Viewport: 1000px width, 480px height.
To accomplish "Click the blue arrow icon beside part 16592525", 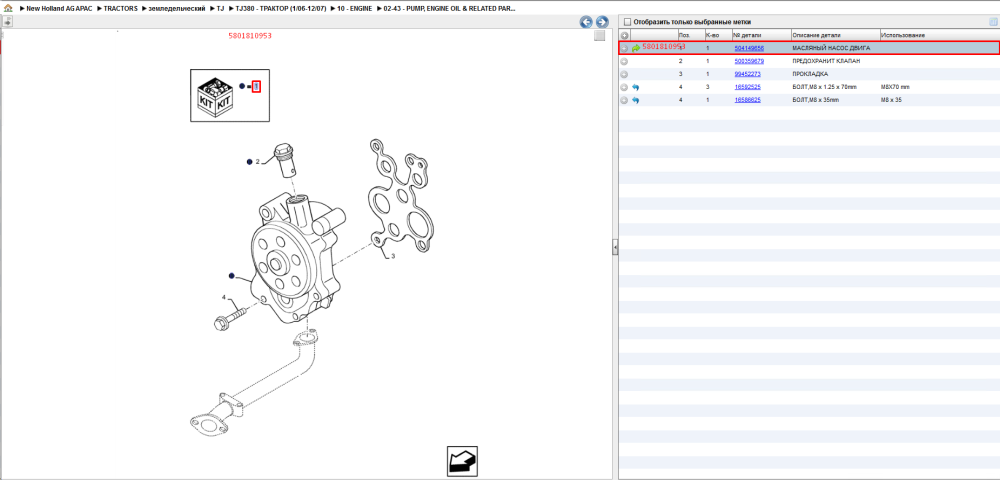I will [636, 87].
